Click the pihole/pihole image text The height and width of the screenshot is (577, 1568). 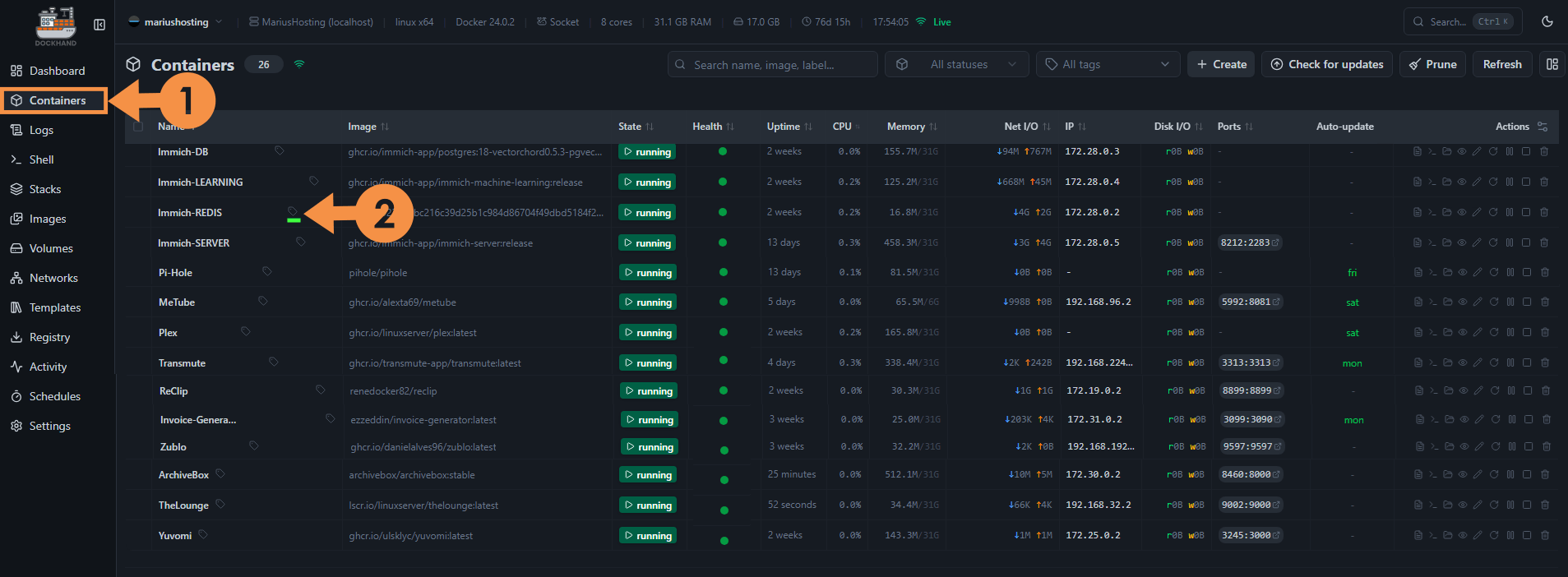(x=377, y=273)
